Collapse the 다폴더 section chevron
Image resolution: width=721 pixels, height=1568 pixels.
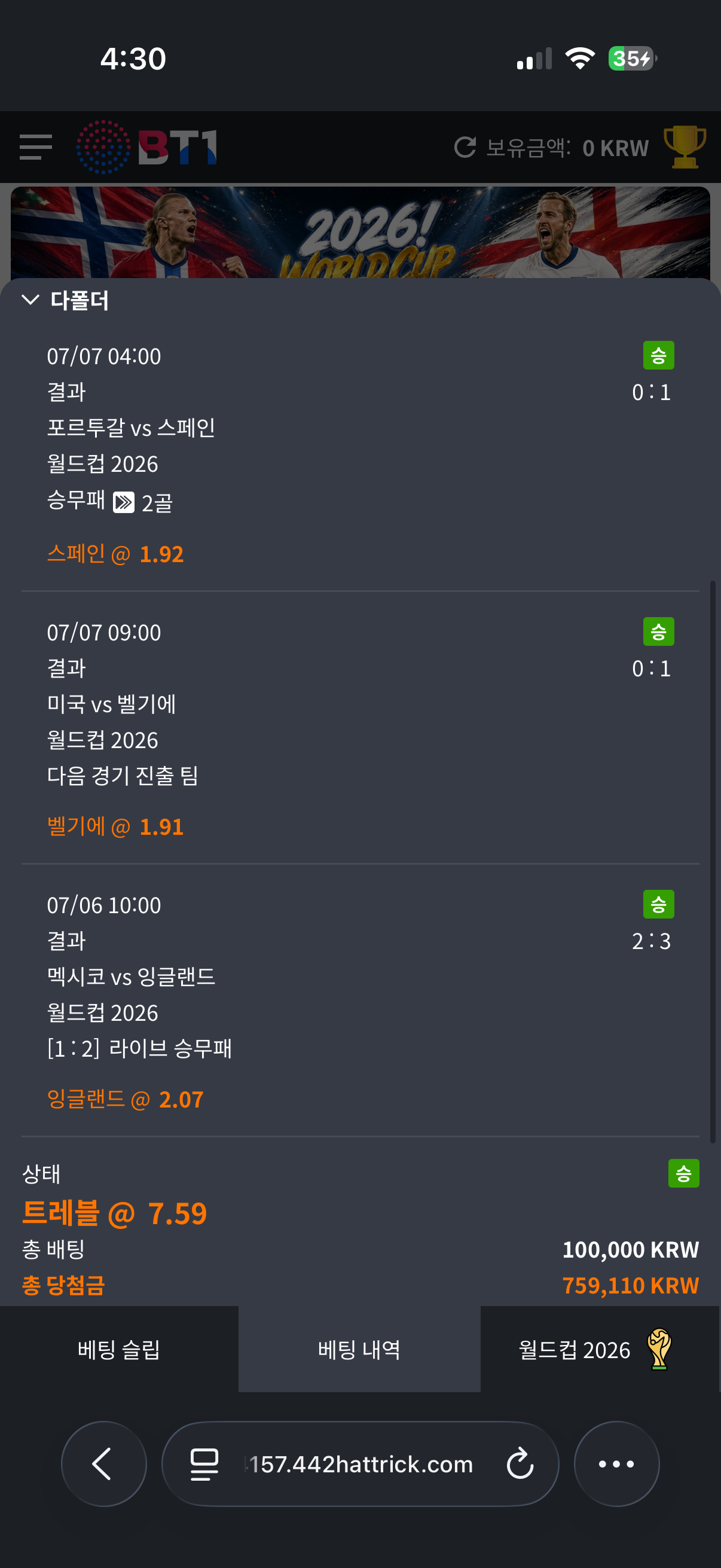(30, 299)
